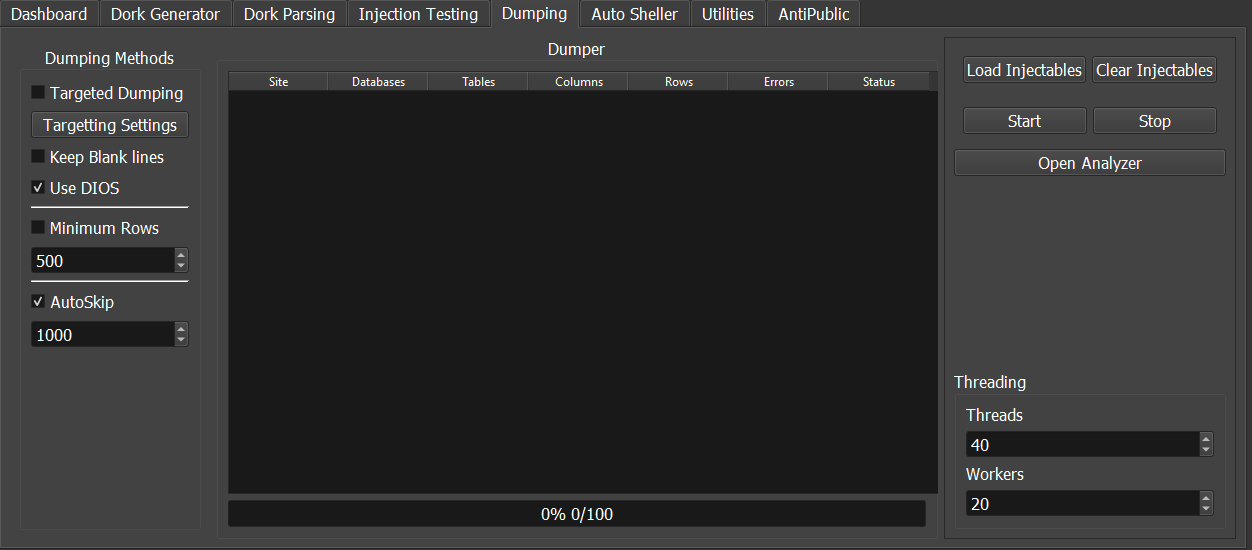1252x550 pixels.
Task: Click the Threads input field
Action: click(x=1080, y=445)
